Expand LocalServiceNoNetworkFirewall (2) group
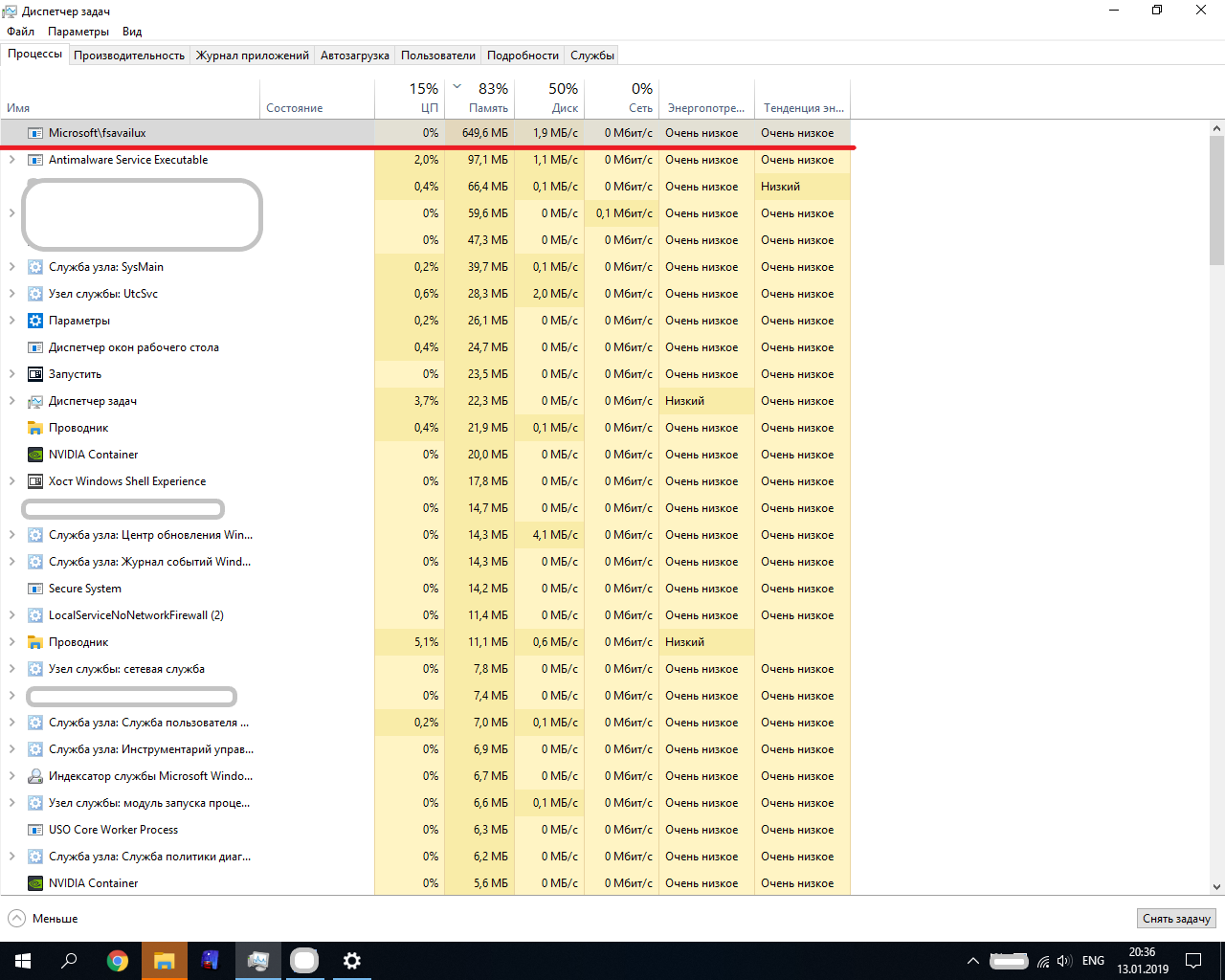 tap(11, 615)
